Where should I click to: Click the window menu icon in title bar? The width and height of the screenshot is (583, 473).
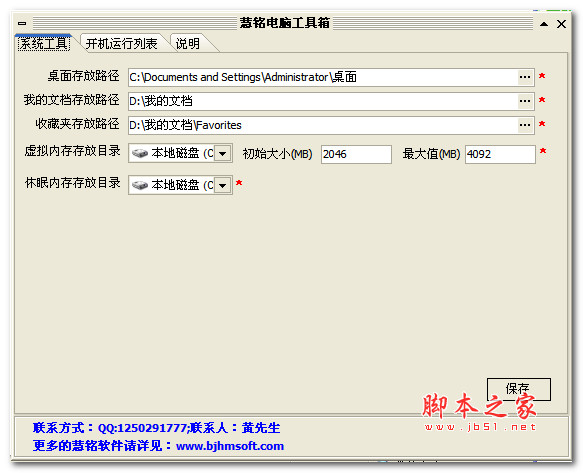22,23
